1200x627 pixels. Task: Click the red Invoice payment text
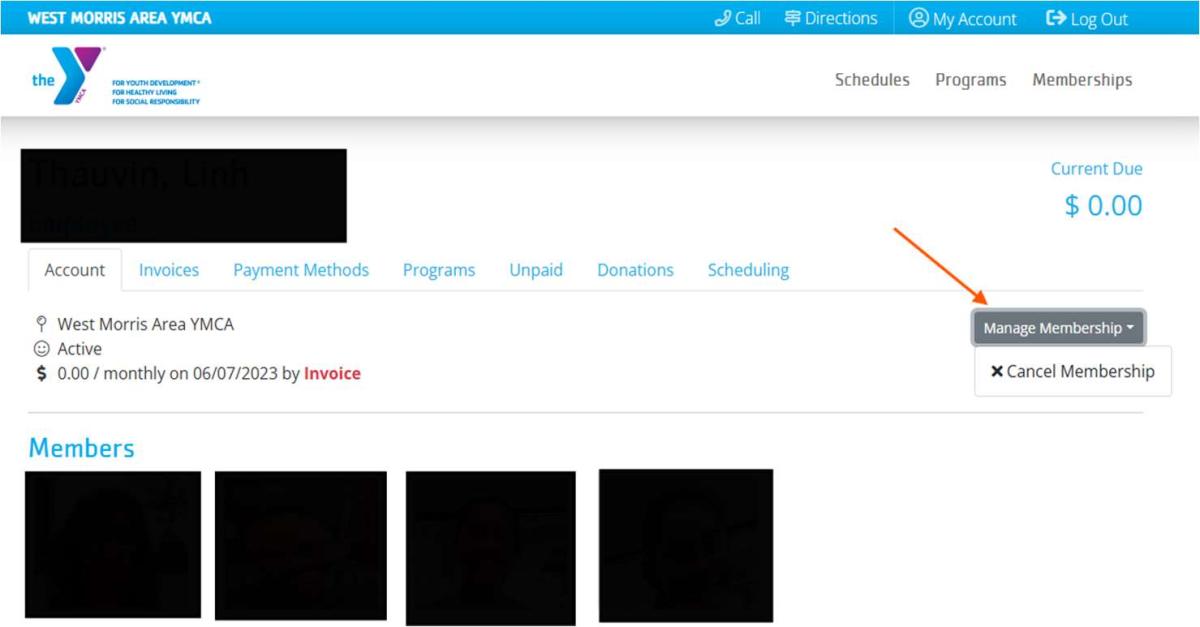tap(332, 374)
